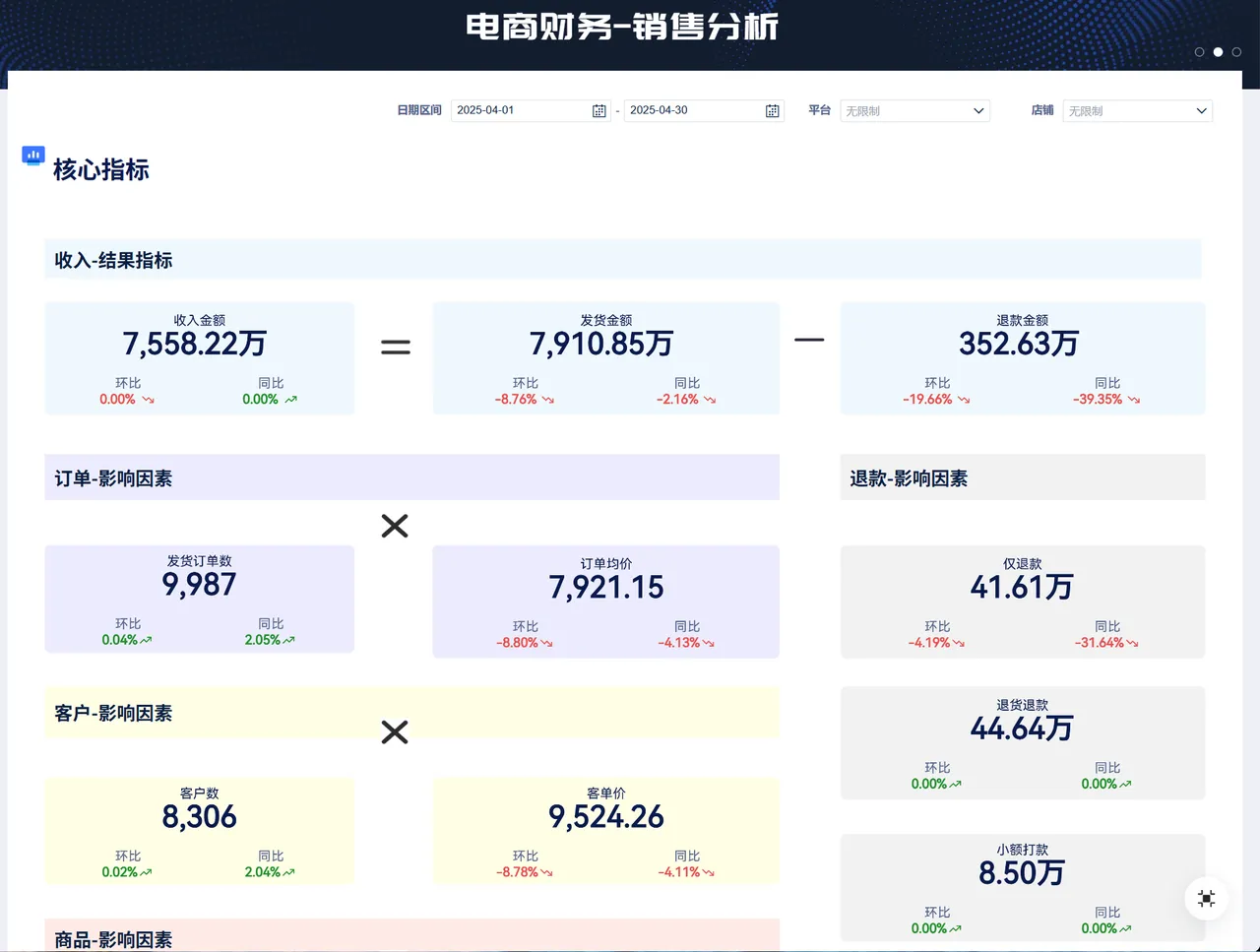Select the second carousel page dot
This screenshot has height=952, width=1260.
(x=1218, y=52)
